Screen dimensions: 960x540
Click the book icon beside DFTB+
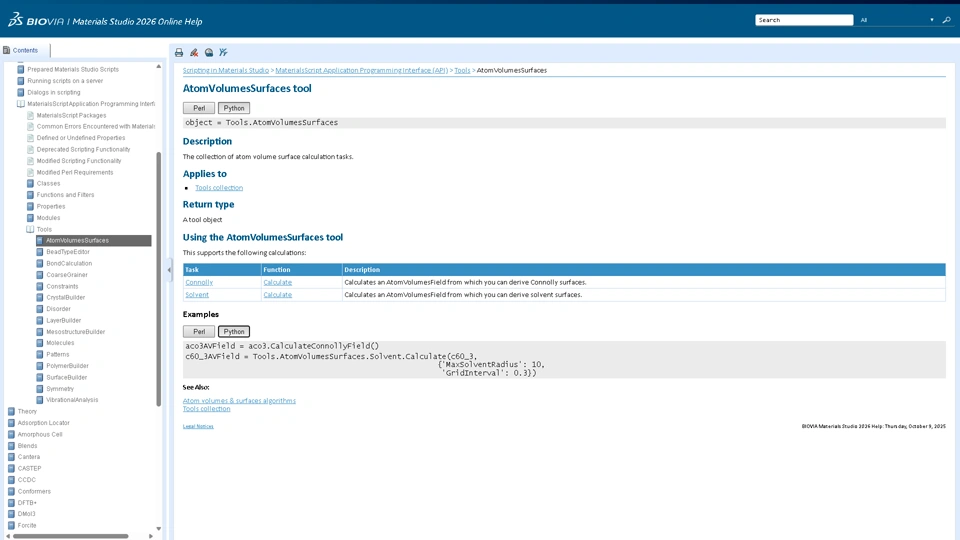click(11, 503)
